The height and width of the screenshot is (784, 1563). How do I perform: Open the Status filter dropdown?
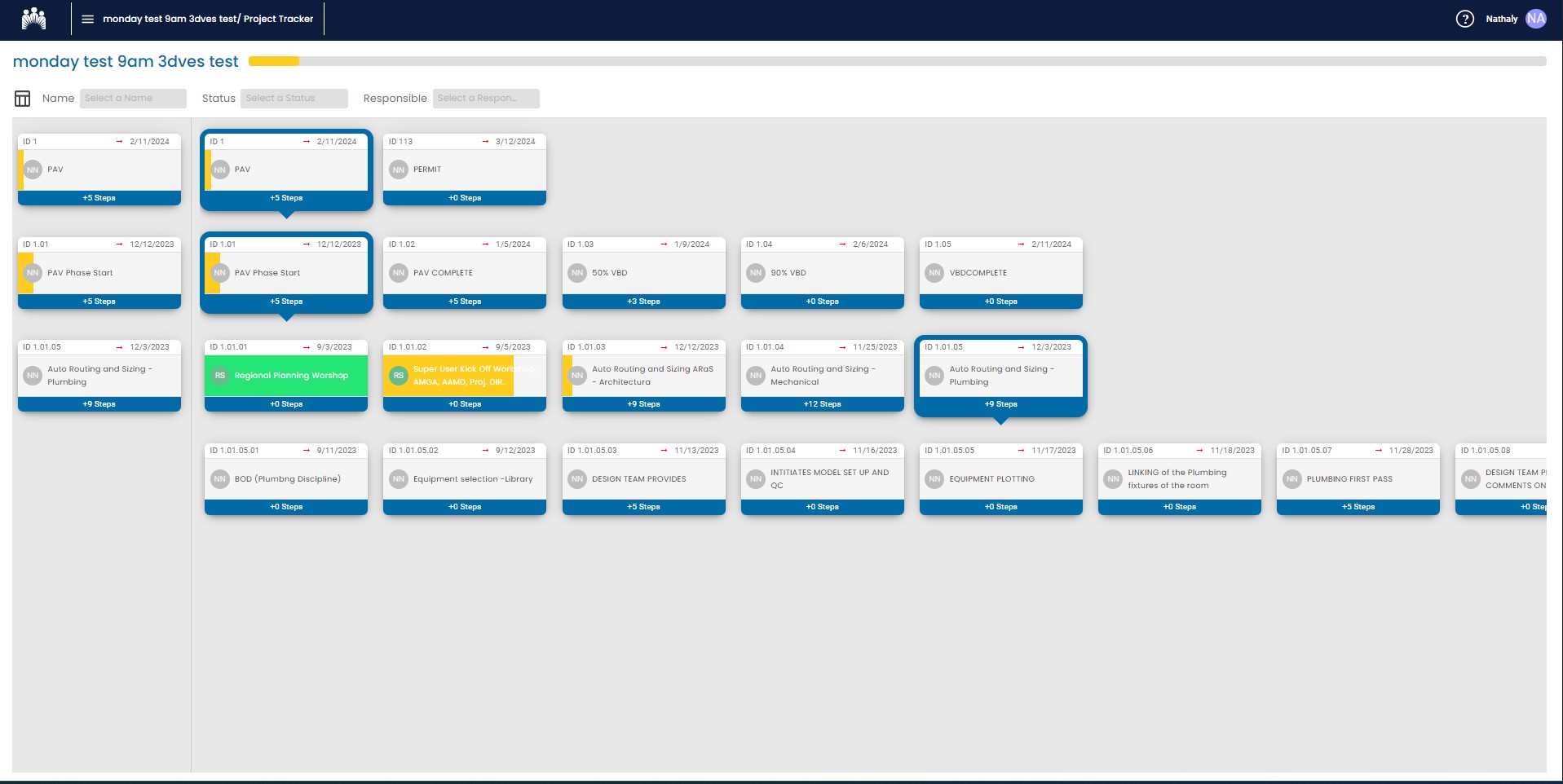(x=294, y=99)
